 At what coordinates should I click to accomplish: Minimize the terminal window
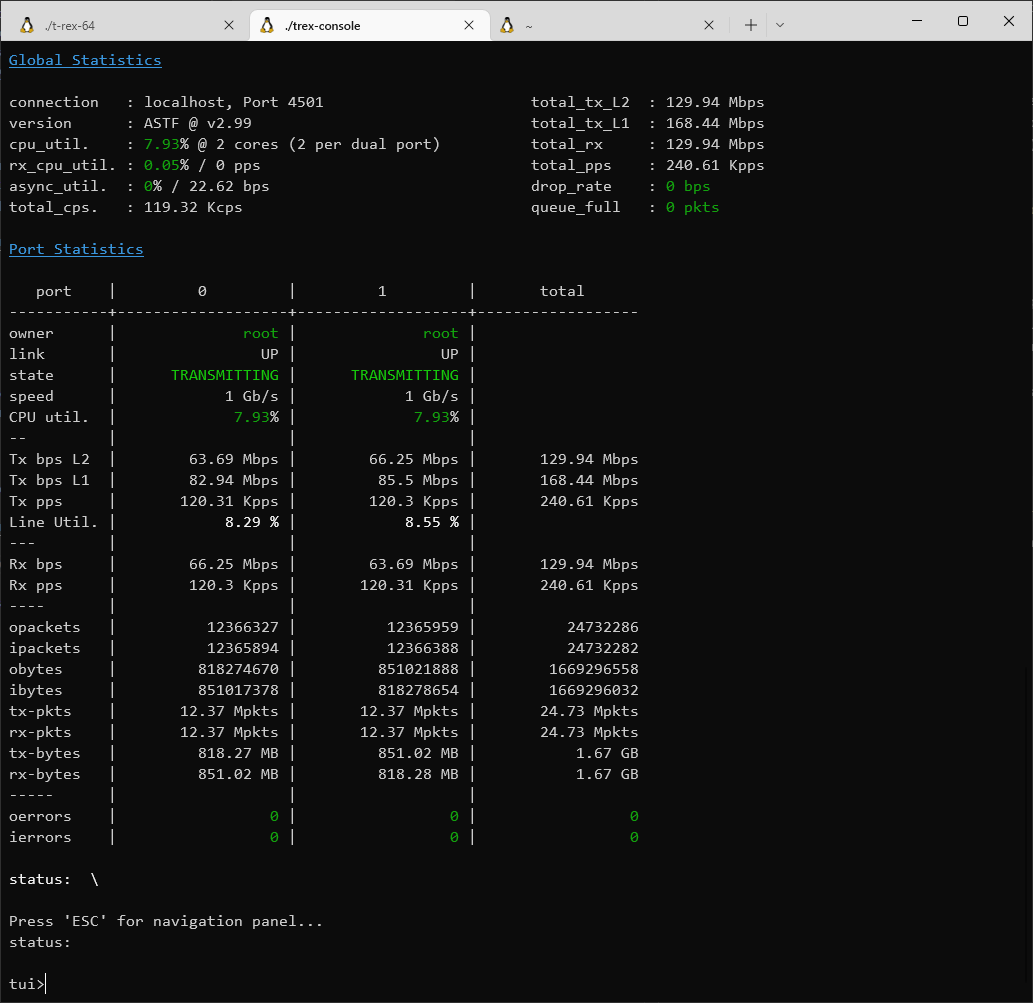[916, 21]
